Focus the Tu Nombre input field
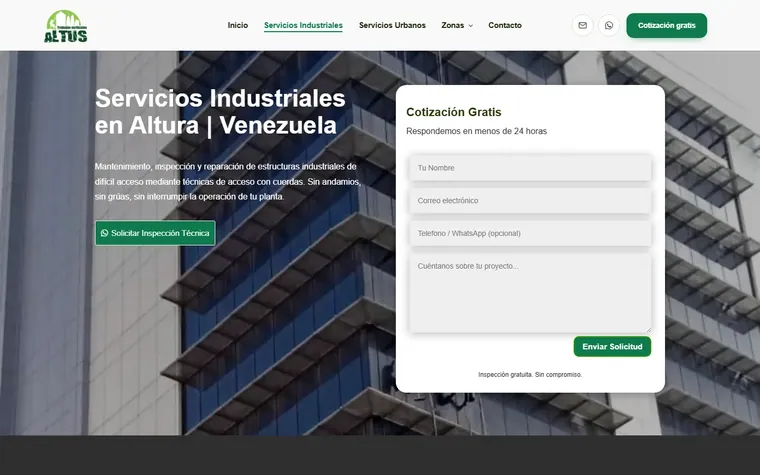 point(530,168)
